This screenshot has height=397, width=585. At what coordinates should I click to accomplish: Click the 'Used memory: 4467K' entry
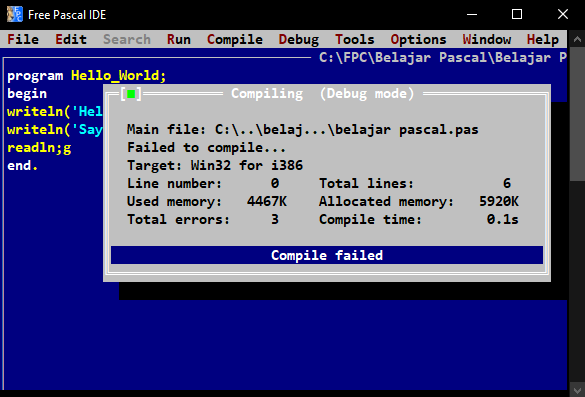(207, 201)
